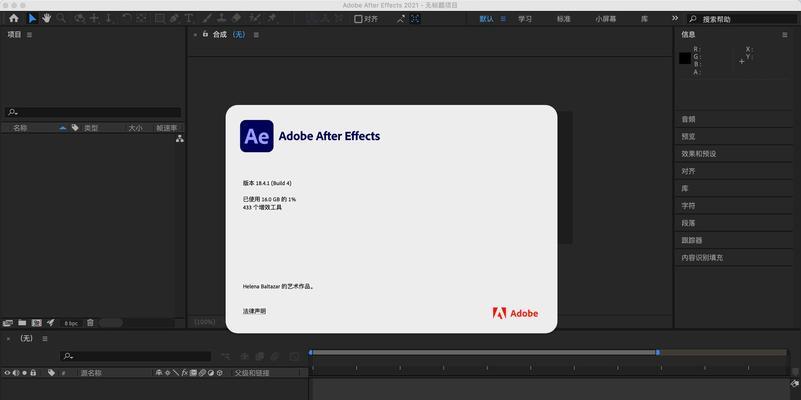Open the 合成 panel menu
Image resolution: width=801 pixels, height=400 pixels.
click(256, 35)
